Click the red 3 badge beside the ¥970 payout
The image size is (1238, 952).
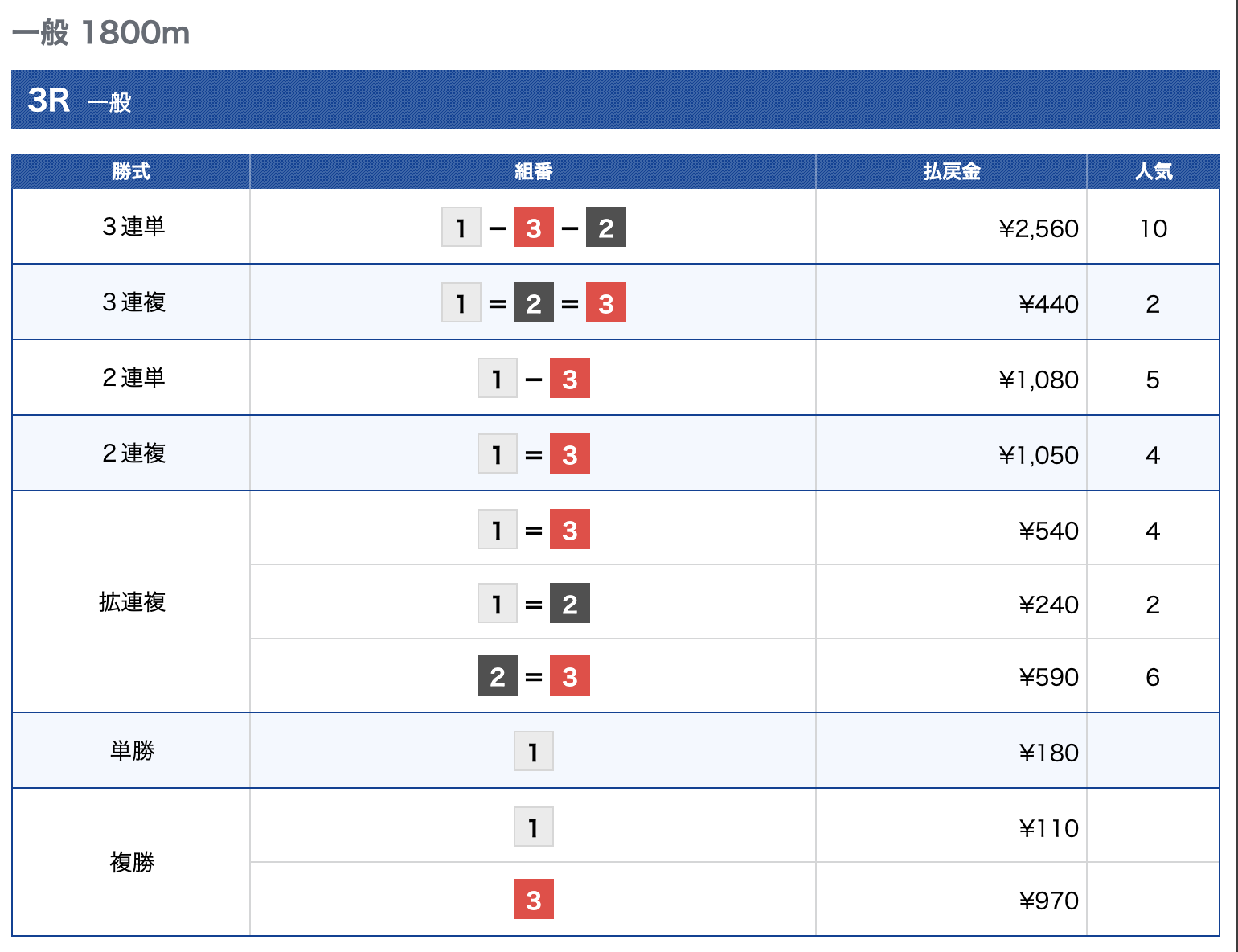tap(534, 900)
